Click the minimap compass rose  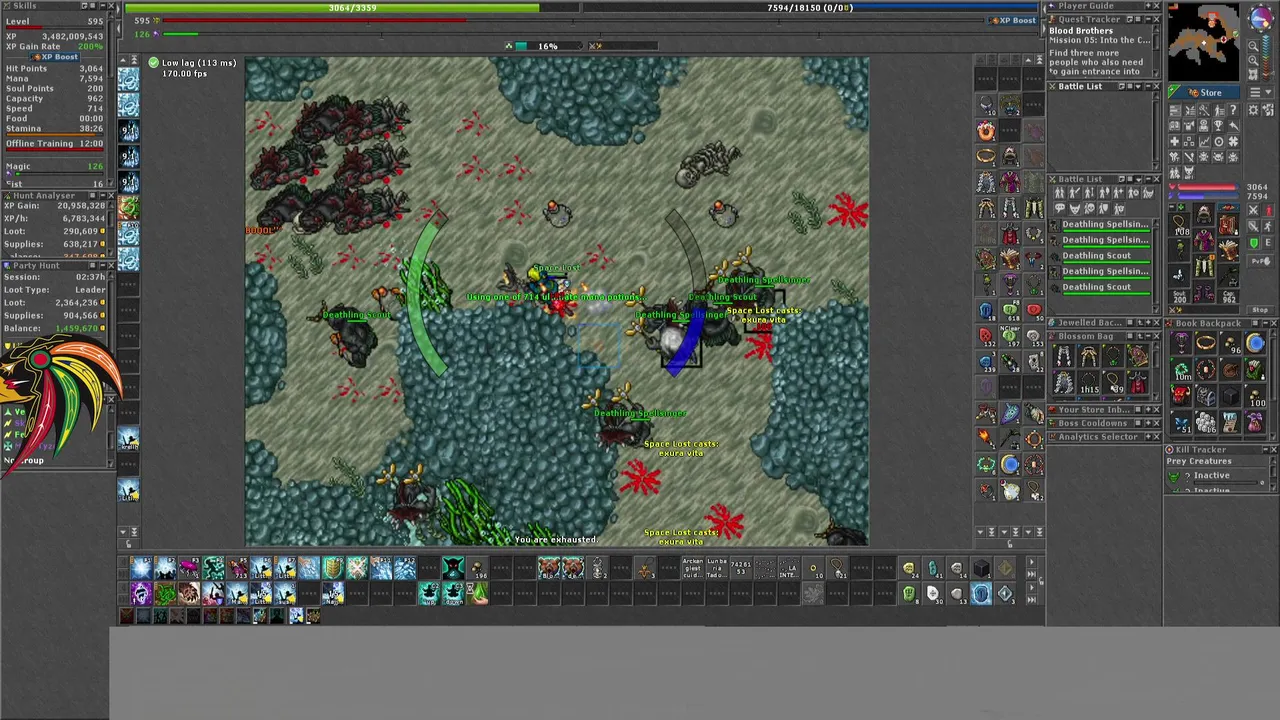coord(1261,17)
